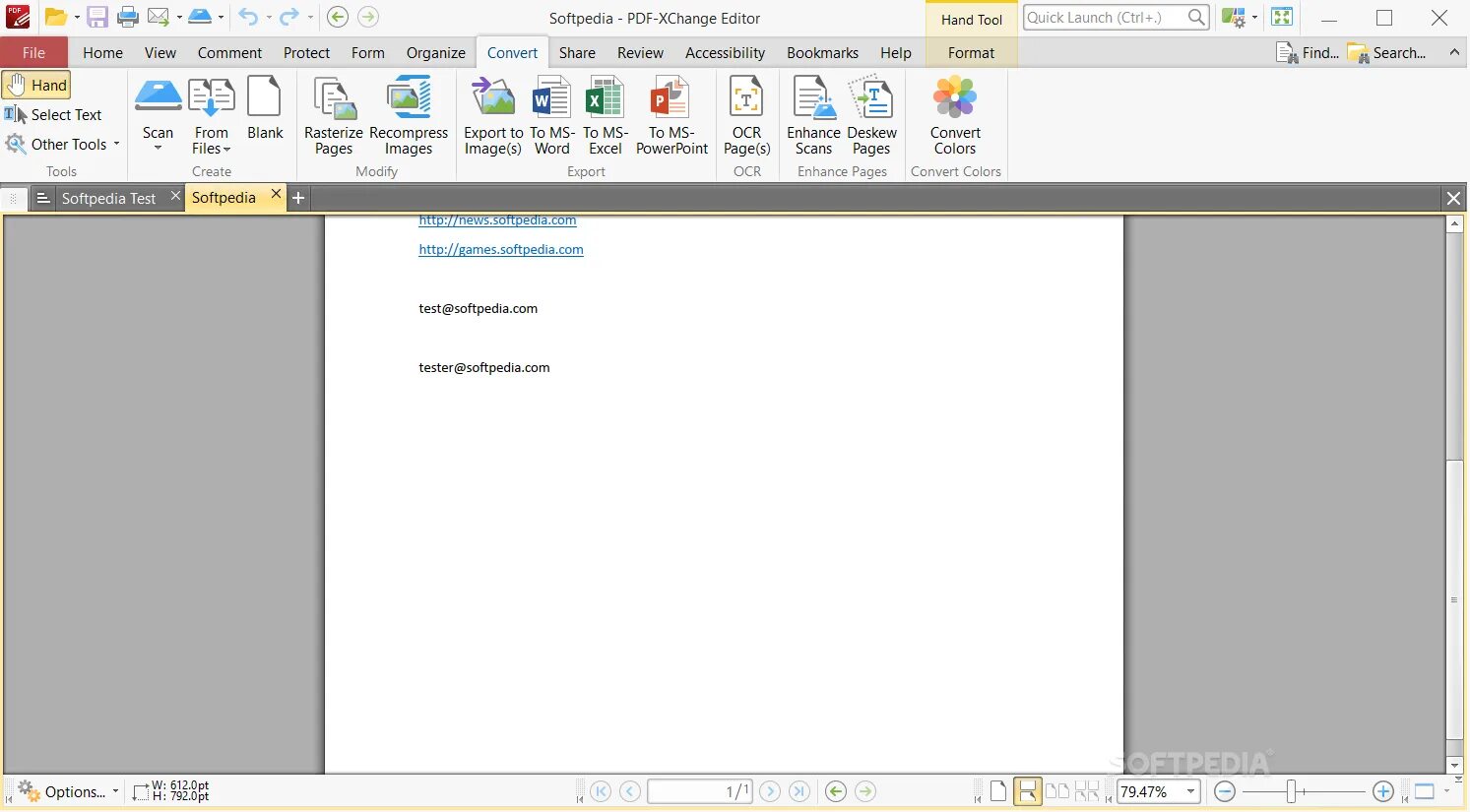The height and width of the screenshot is (812, 1470).
Task: Click the vertical scrollbar down arrow
Action: (x=1455, y=766)
